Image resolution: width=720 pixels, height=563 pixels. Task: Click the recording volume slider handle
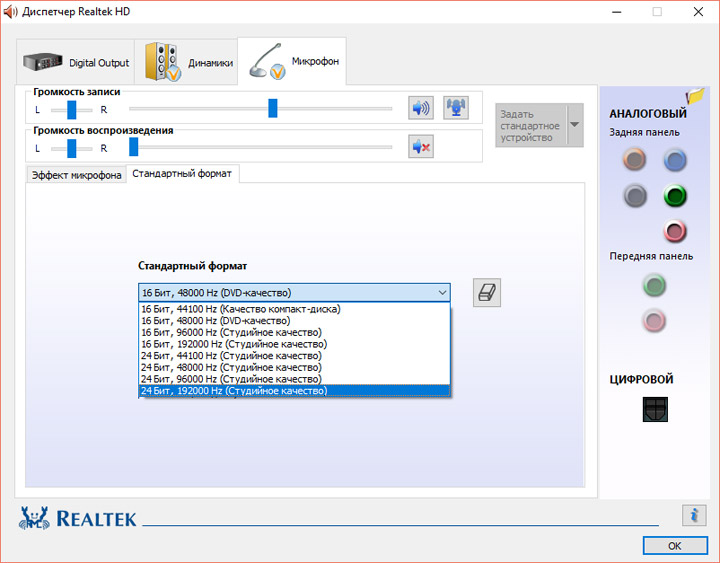click(x=273, y=108)
